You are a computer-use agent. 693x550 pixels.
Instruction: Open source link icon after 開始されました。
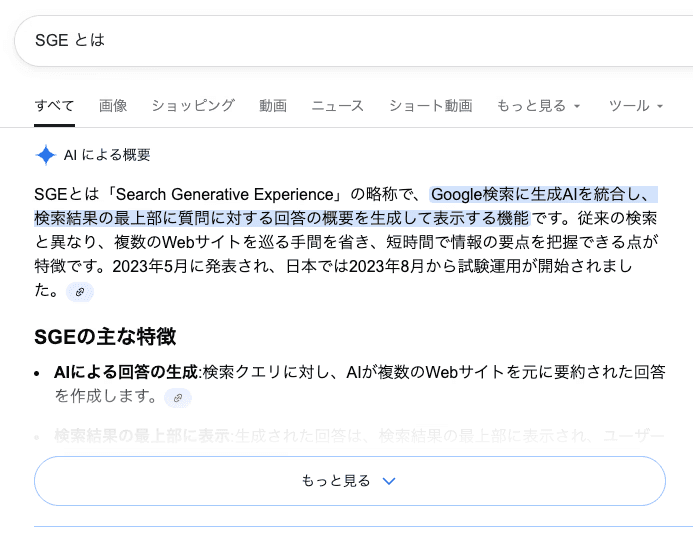[x=80, y=292]
